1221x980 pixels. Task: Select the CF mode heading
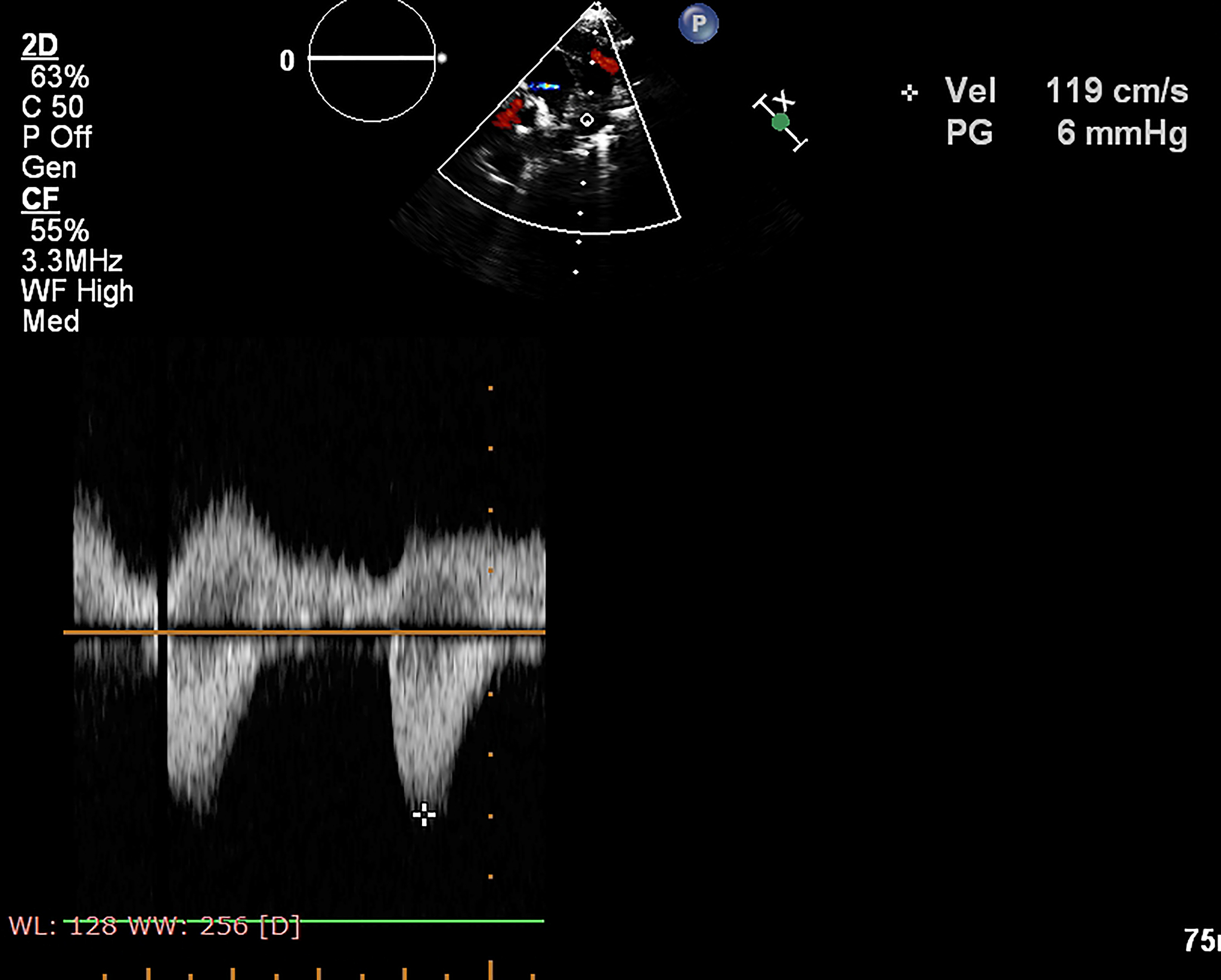(x=40, y=199)
